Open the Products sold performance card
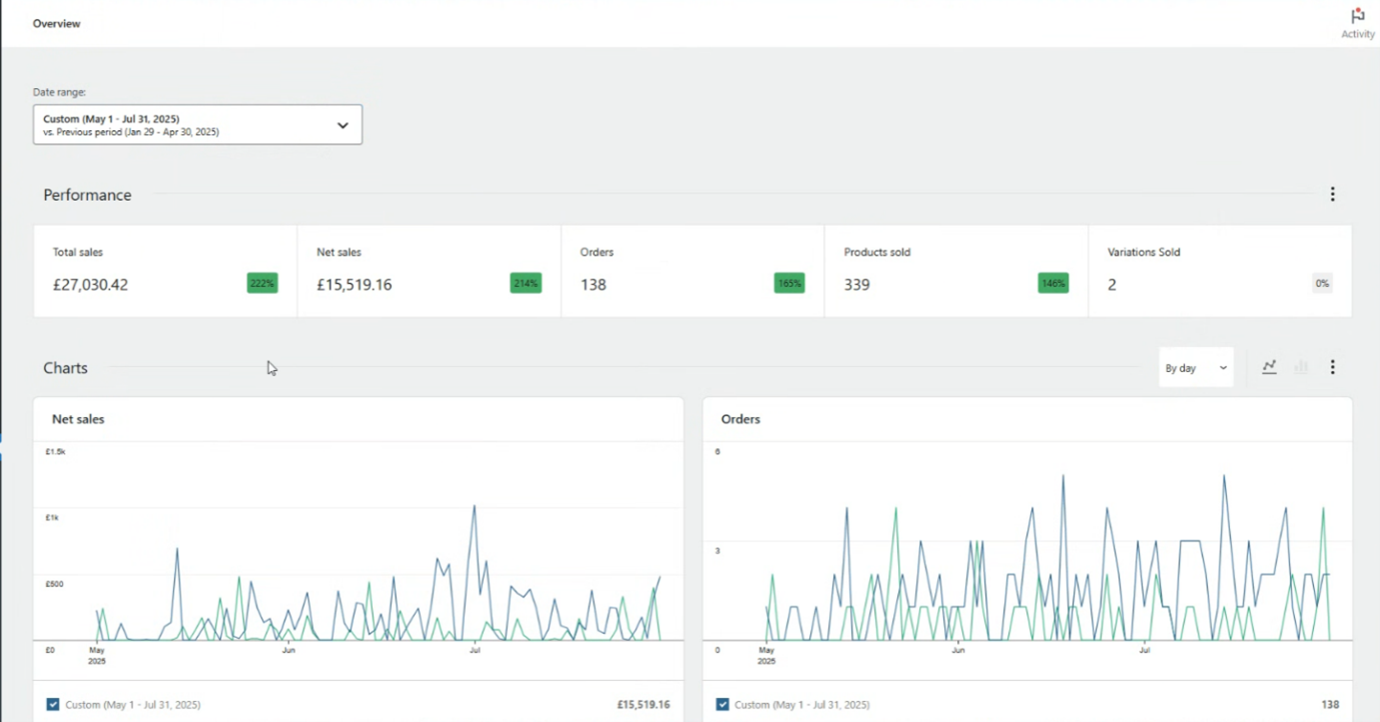 click(x=955, y=271)
